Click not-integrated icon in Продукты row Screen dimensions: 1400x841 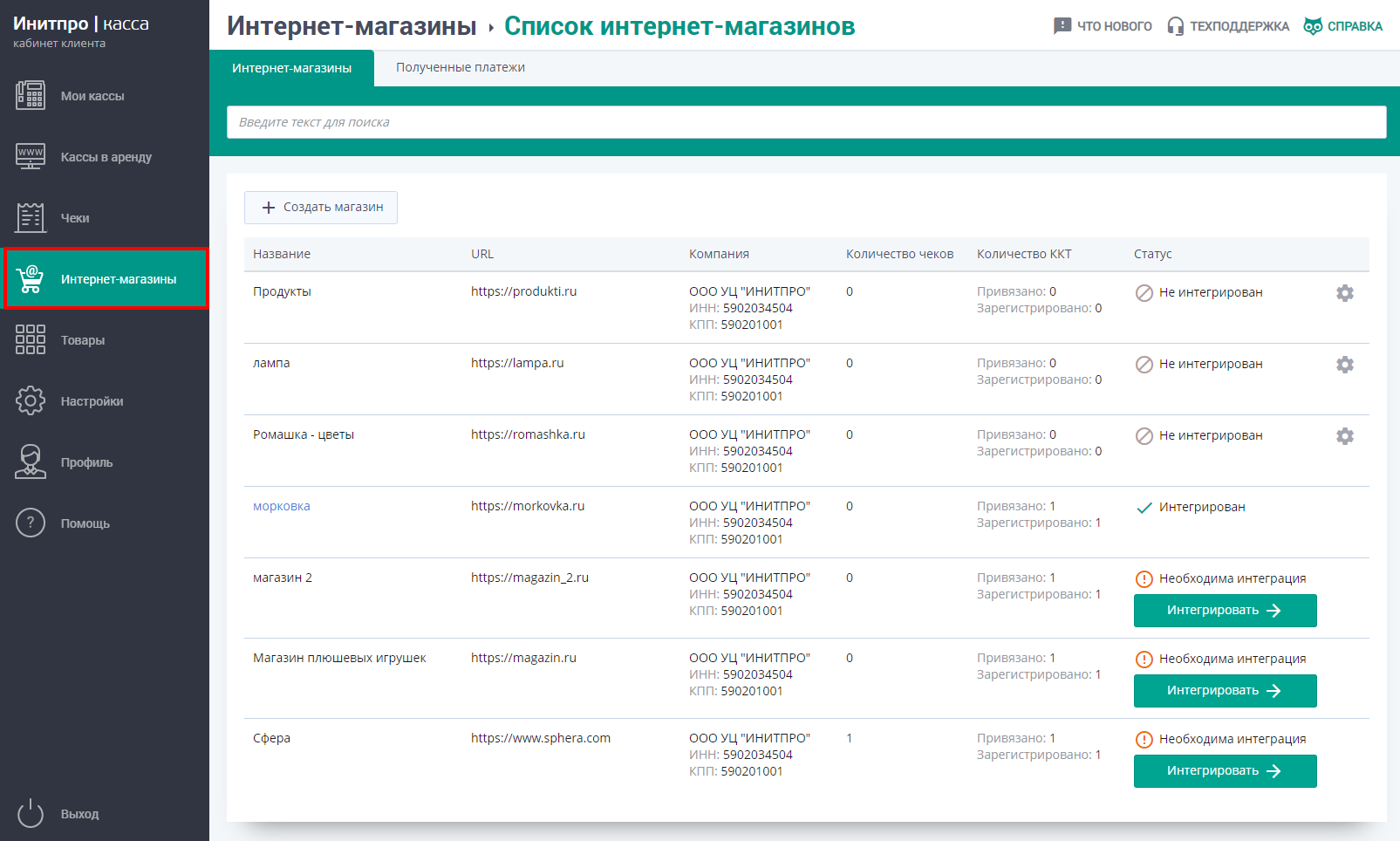[x=1144, y=293]
